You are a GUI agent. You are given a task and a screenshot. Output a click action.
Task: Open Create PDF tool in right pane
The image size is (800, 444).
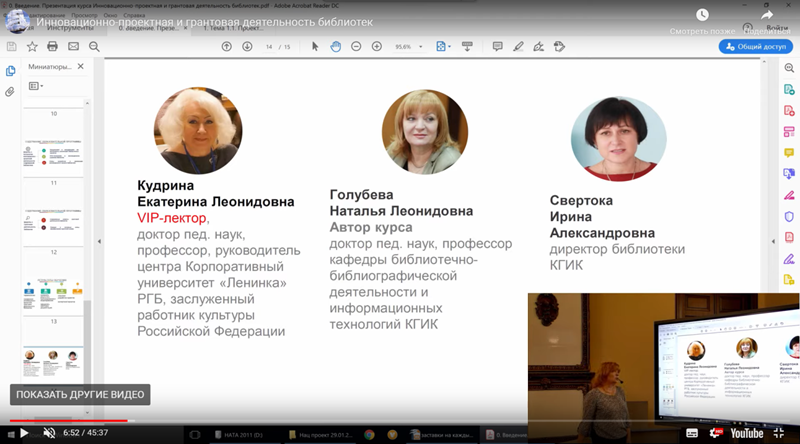[x=789, y=111]
